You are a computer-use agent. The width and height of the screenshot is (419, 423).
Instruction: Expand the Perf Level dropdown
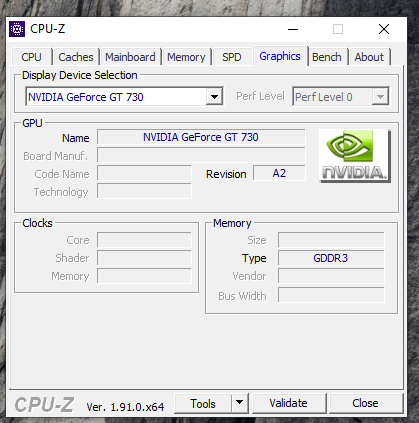[x=380, y=97]
